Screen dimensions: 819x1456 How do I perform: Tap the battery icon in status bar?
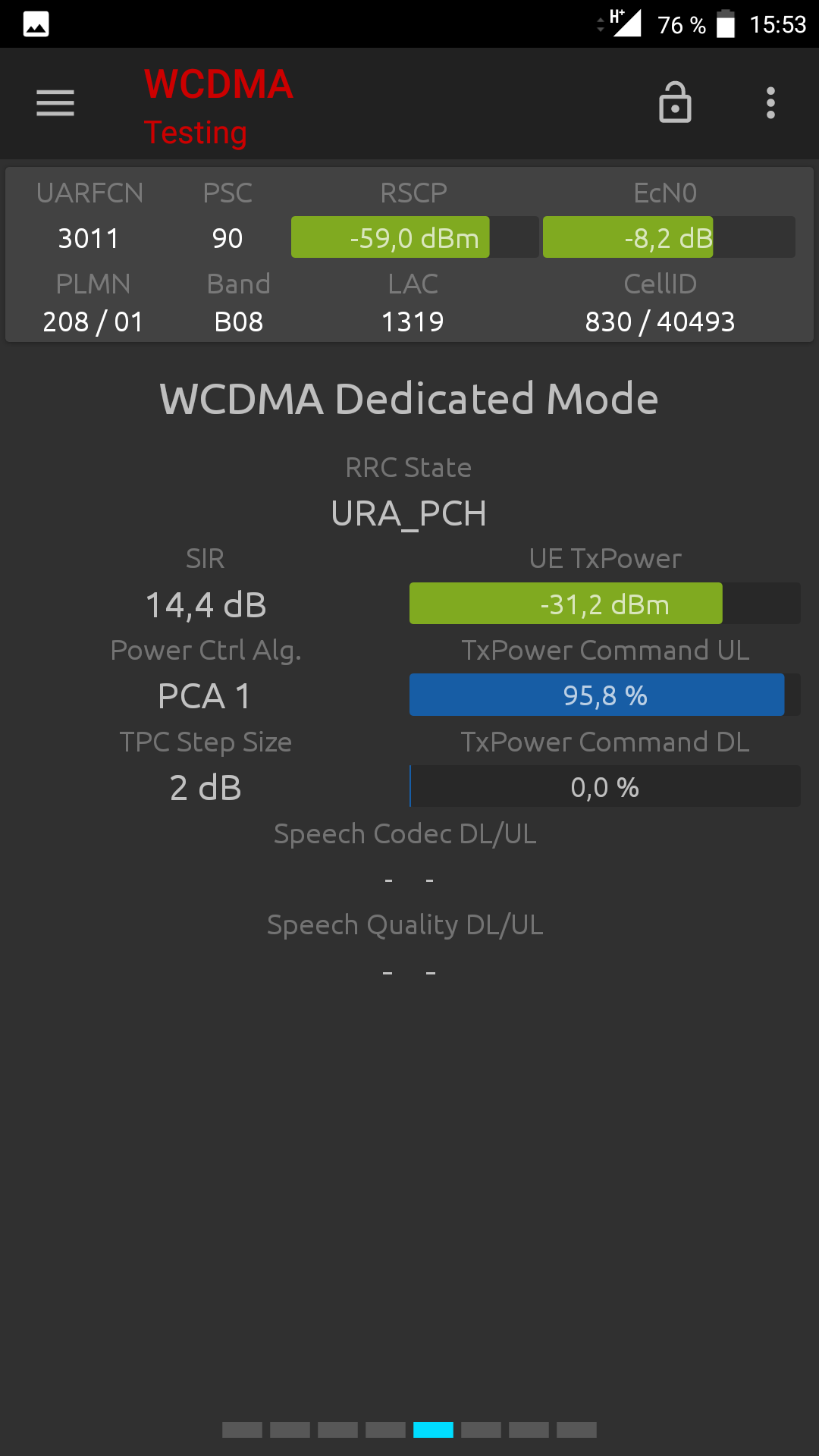point(726,24)
